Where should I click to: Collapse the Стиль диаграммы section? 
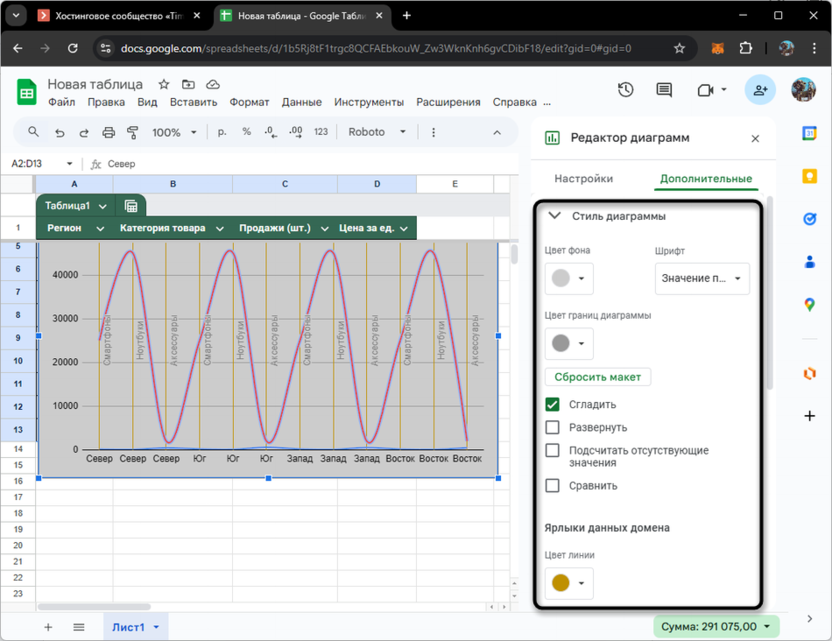pyautogui.click(x=554, y=216)
